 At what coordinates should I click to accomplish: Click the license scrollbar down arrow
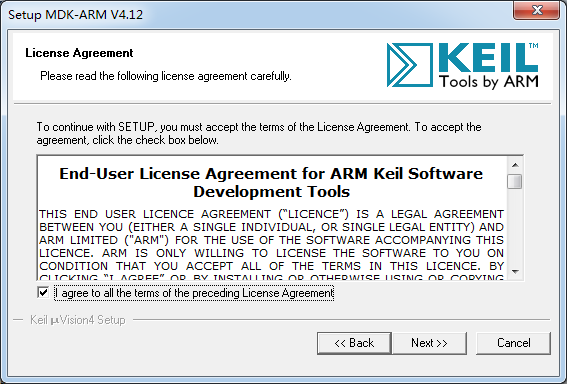click(515, 272)
